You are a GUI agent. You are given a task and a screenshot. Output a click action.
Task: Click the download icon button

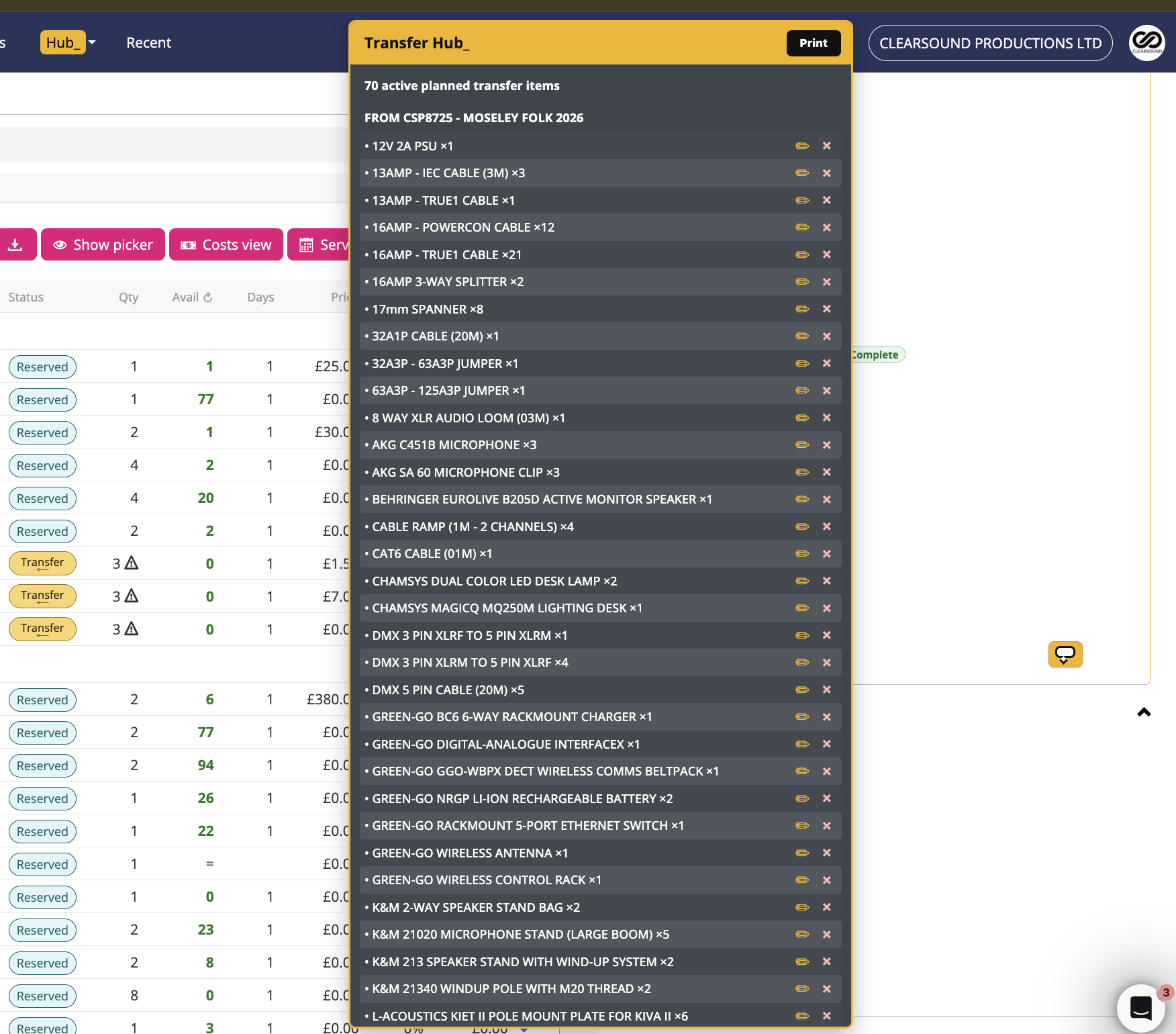[x=15, y=244]
